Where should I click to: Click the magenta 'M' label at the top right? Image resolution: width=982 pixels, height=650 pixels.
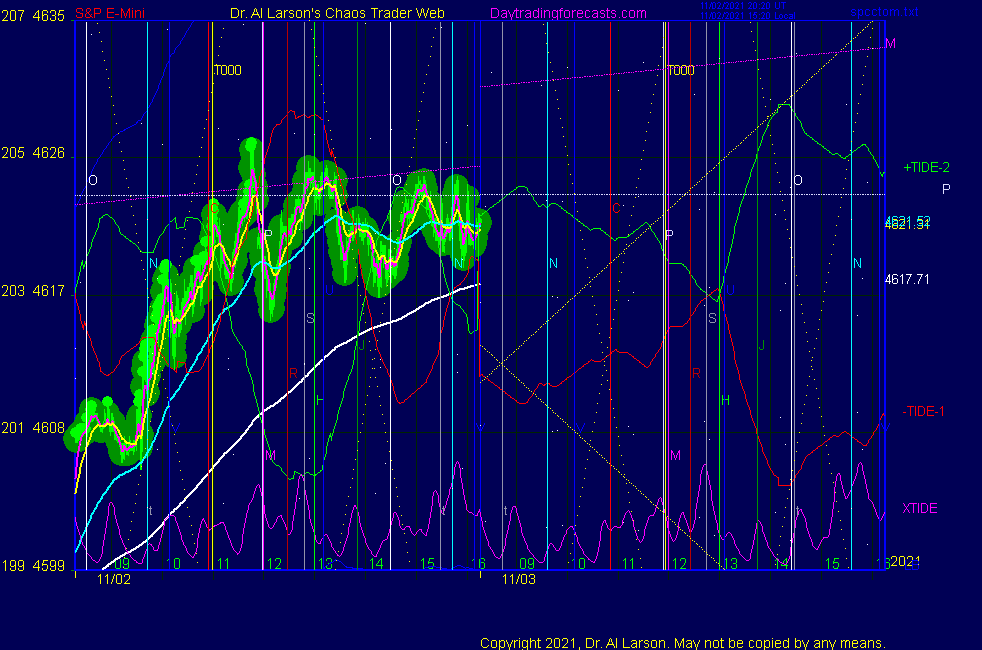891,43
